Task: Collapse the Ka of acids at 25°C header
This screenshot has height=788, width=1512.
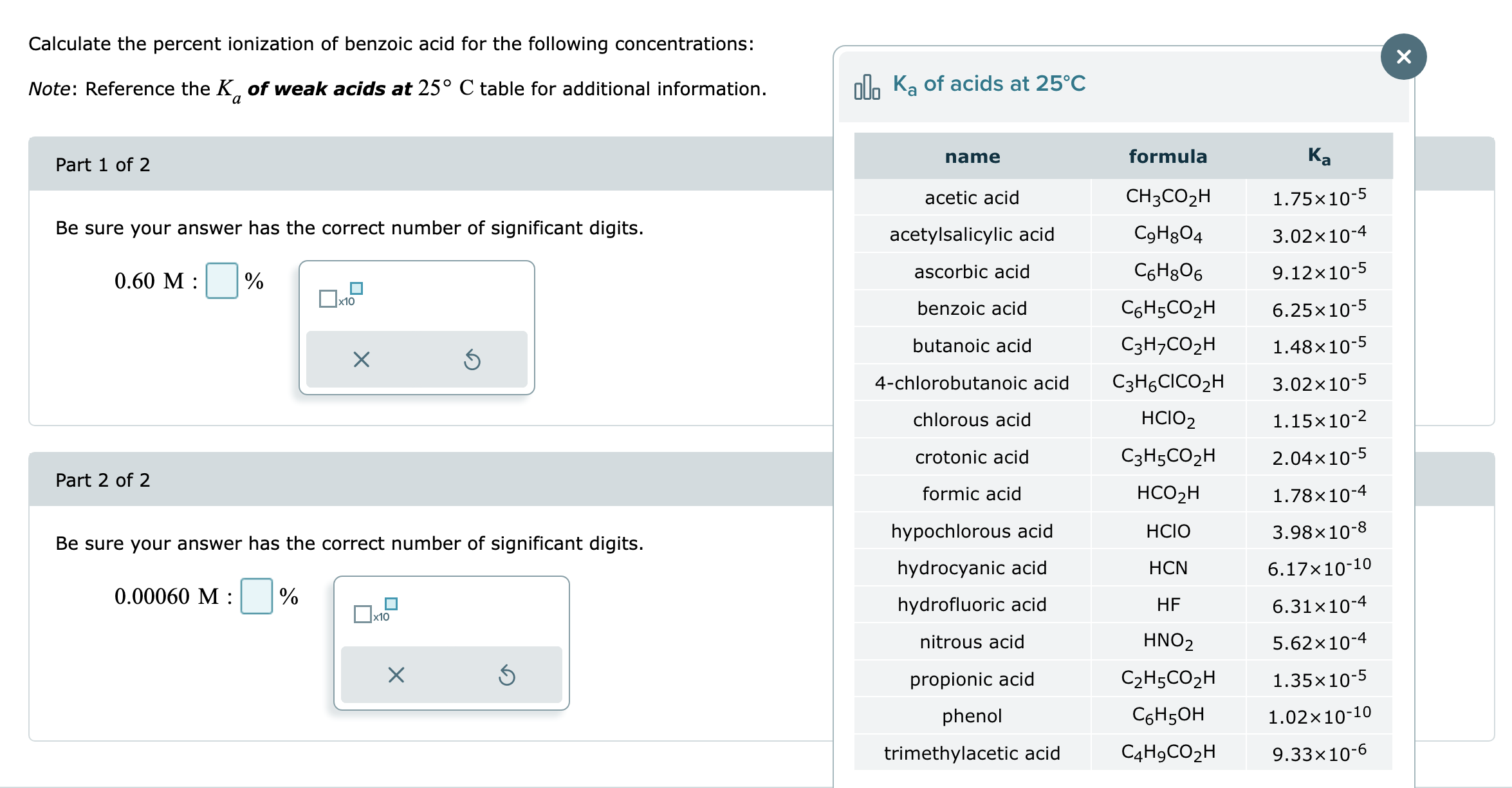Action: 989,84
